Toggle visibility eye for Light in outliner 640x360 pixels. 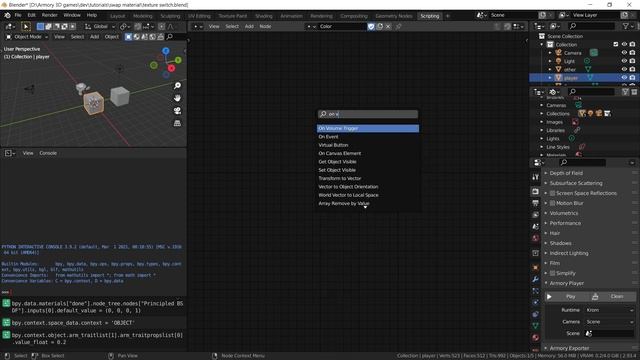tap(624, 61)
